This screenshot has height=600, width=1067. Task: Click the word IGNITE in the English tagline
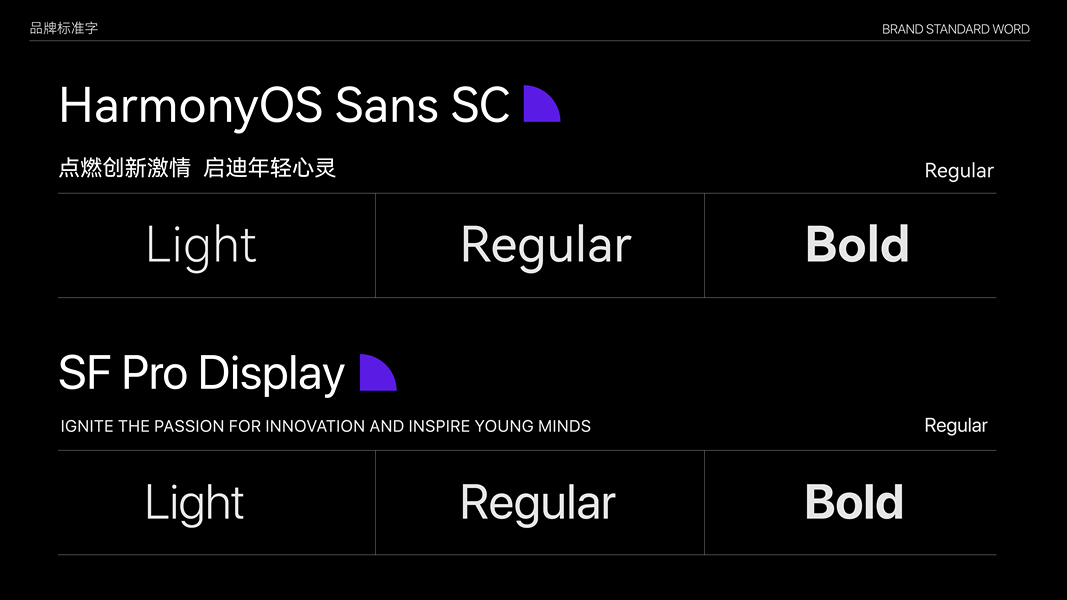87,426
